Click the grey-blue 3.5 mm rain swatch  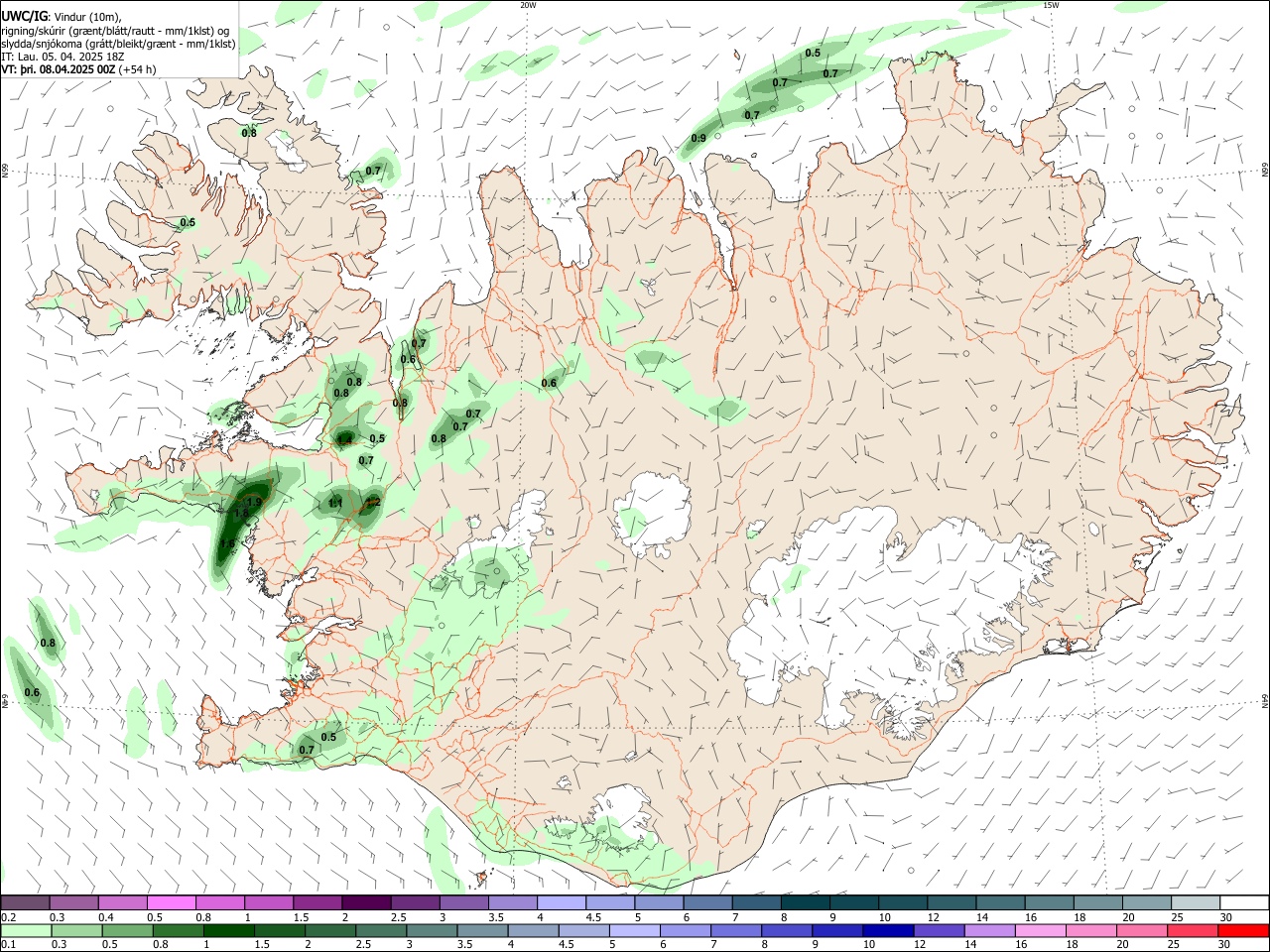coord(482,931)
